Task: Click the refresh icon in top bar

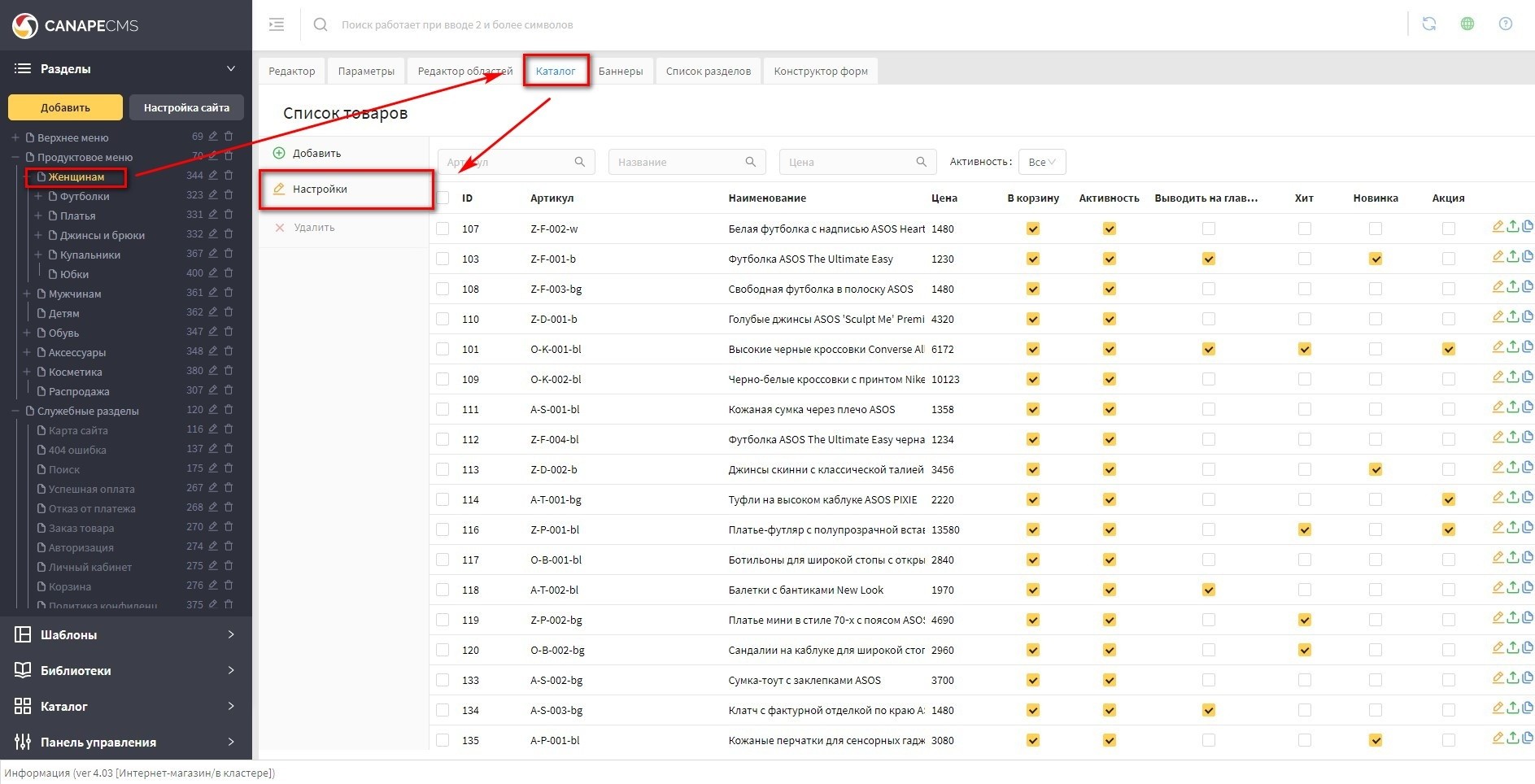Action: pyautogui.click(x=1428, y=24)
